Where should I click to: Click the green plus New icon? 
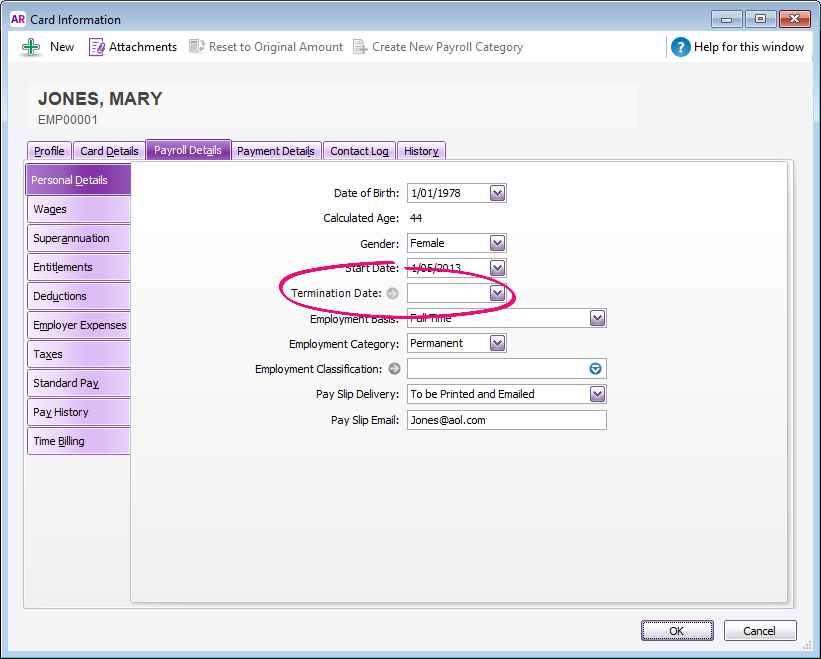[31, 47]
